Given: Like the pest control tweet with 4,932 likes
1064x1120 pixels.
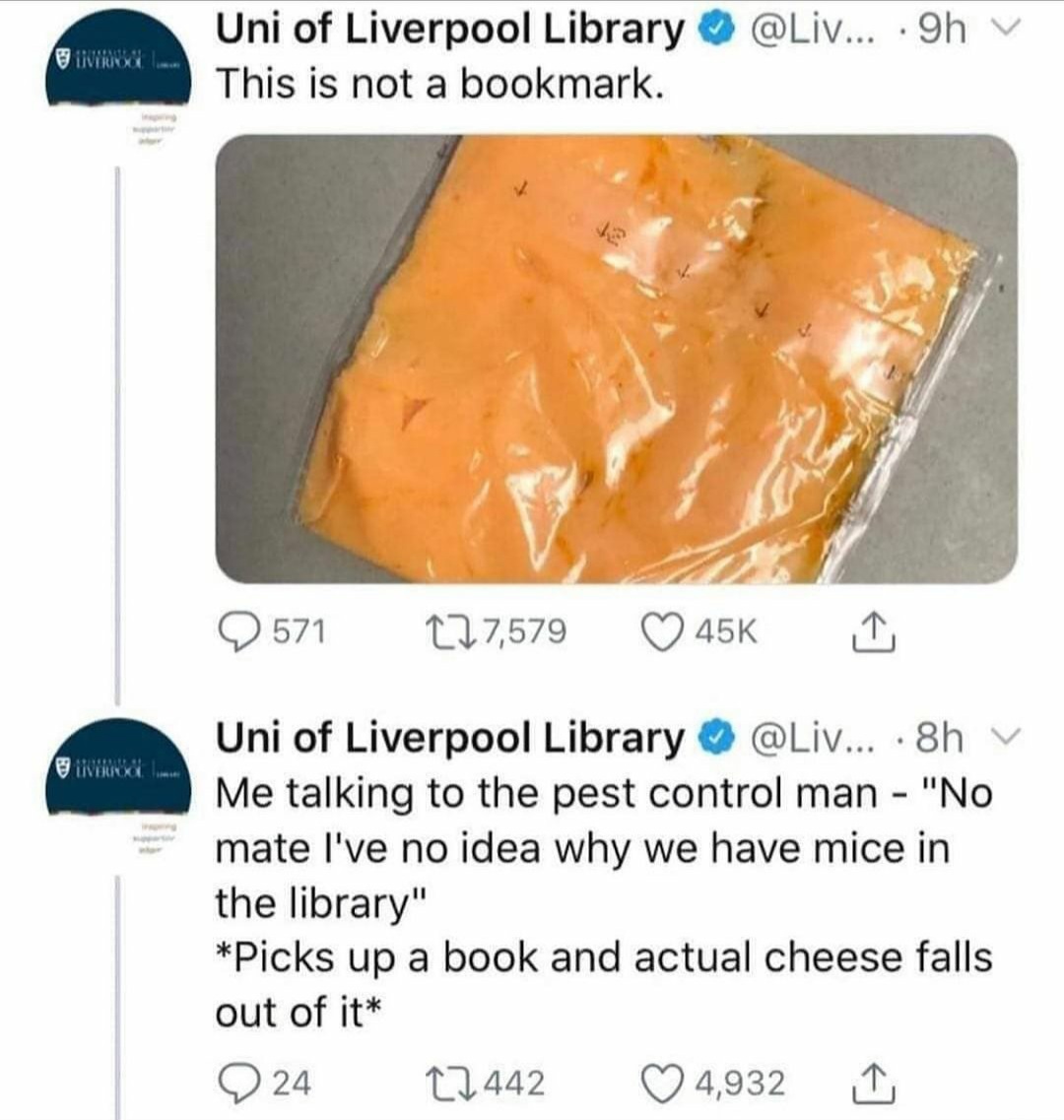Looking at the screenshot, I should pos(662,1084).
